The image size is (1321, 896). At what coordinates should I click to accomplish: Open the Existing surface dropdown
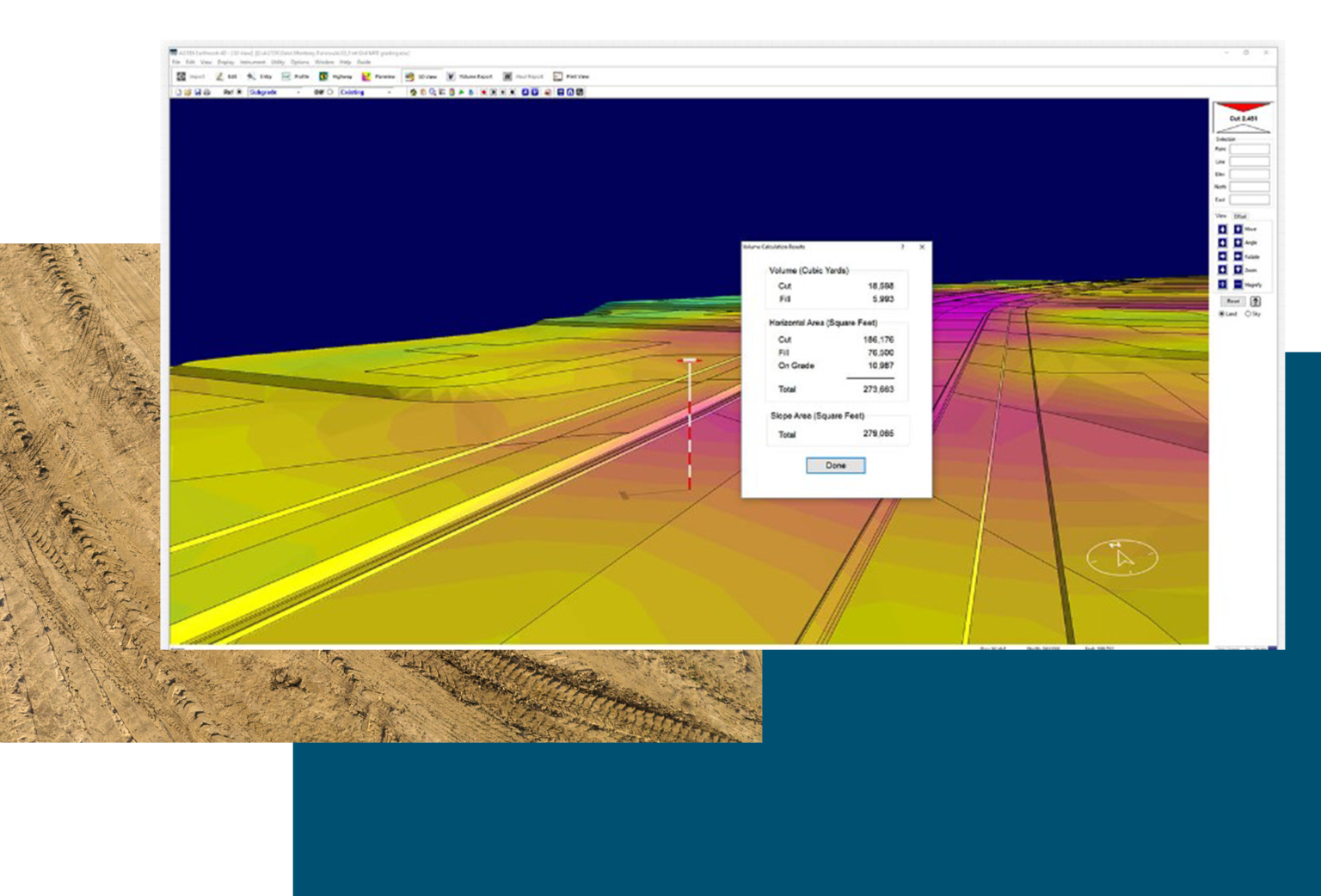coord(389,91)
